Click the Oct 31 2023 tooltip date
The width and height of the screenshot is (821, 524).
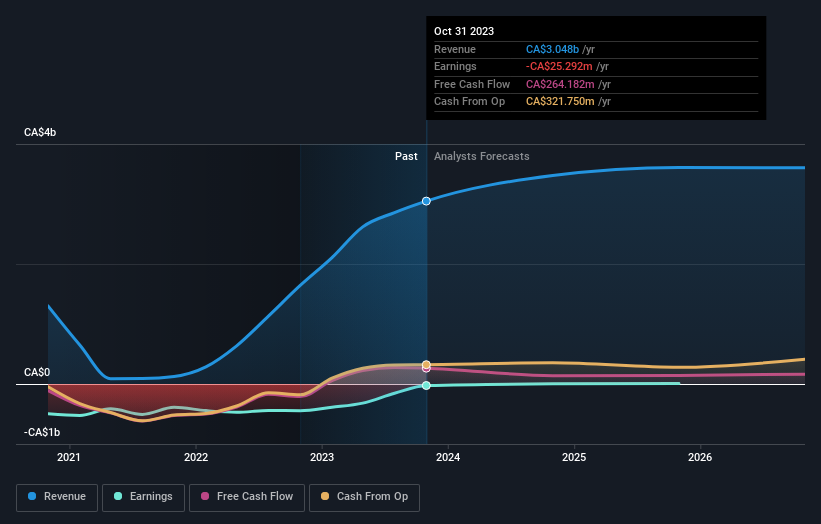coord(464,31)
